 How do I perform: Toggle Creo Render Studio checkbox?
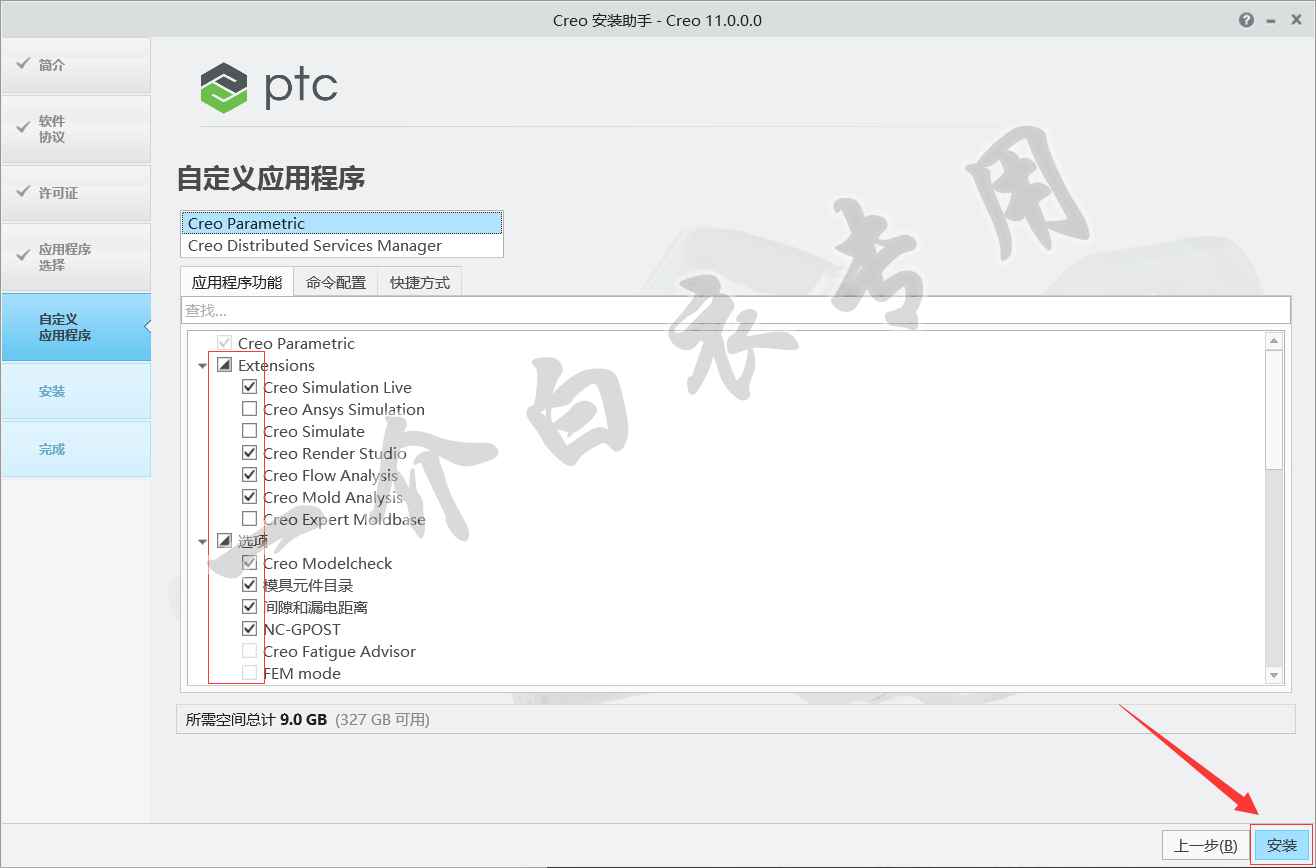[x=249, y=453]
